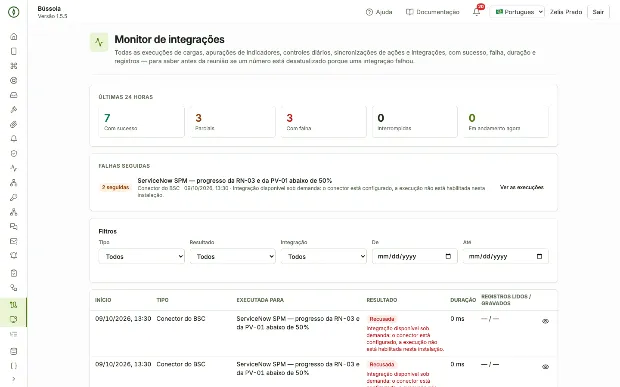Viewport: 620px width, 387px height.
Task: Click Ver as execuções link
Action: 522,187
